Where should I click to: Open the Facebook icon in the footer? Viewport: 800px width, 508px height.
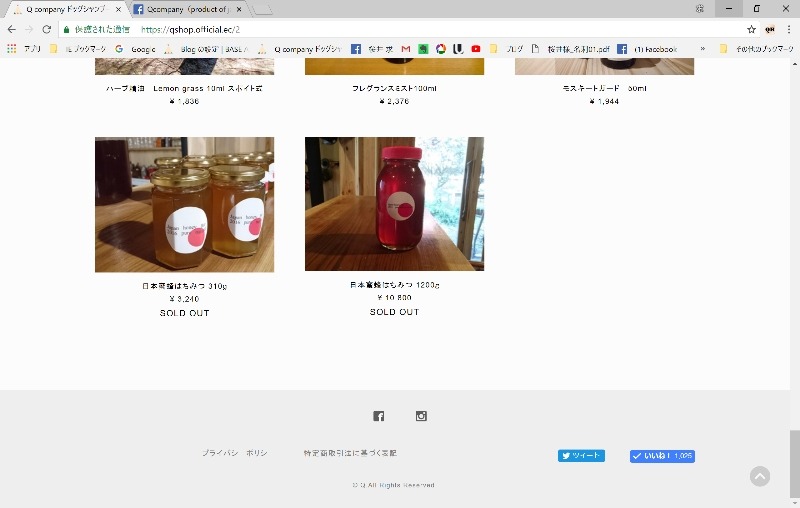[x=379, y=416]
